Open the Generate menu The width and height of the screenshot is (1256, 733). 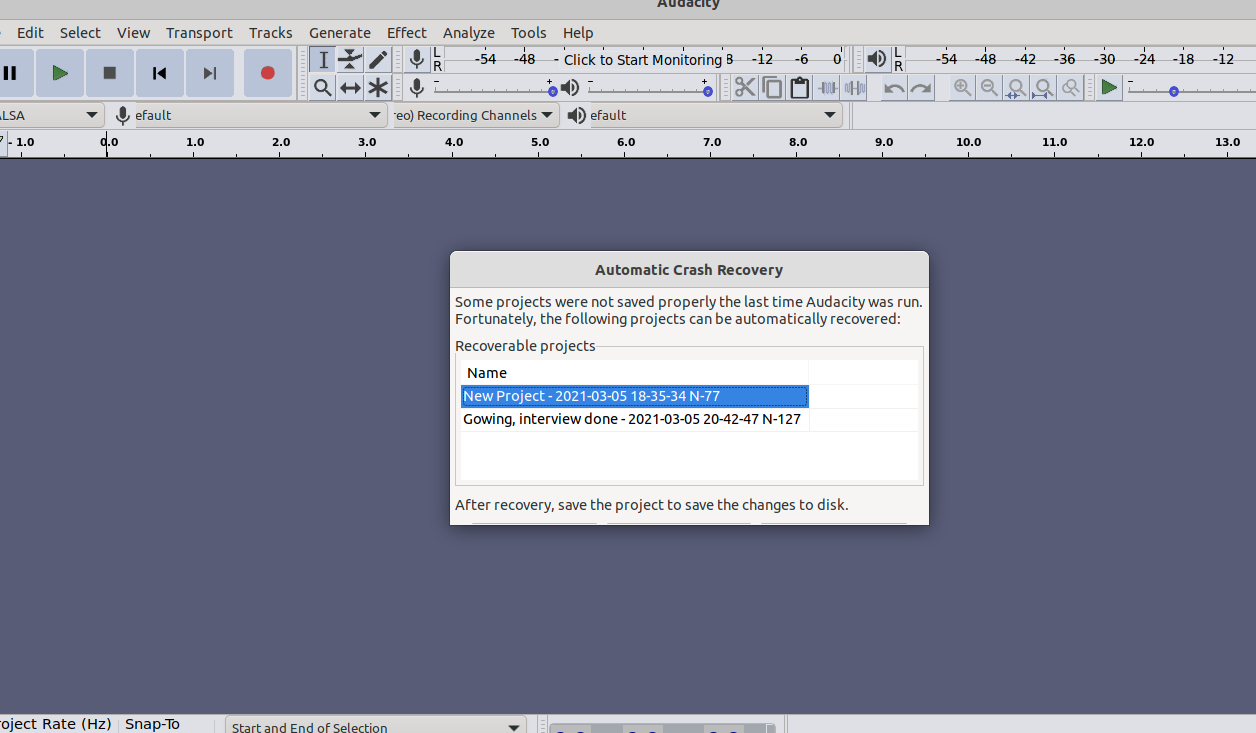point(340,33)
